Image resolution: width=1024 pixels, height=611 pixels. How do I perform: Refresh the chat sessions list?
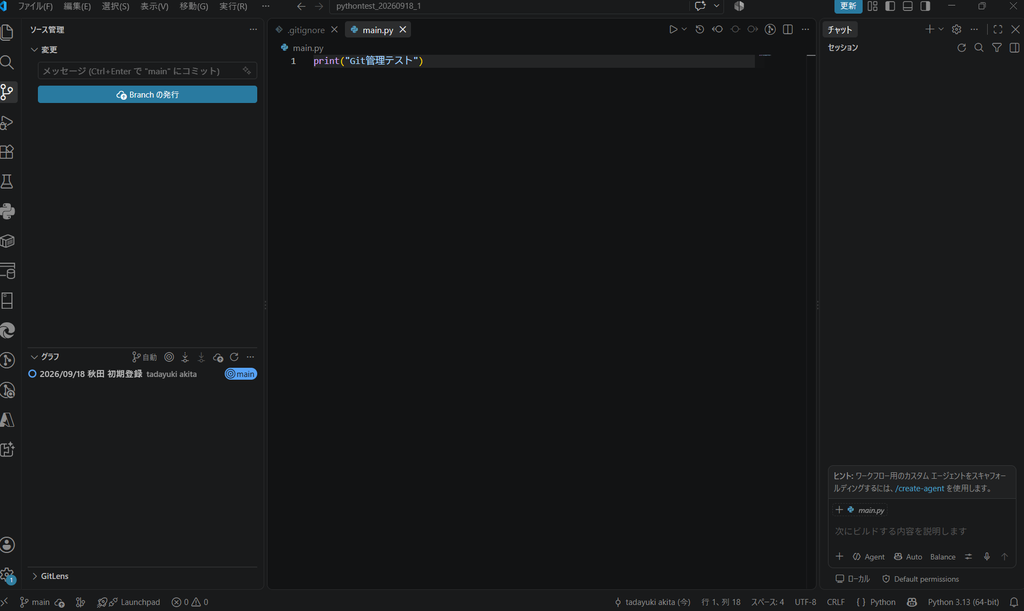point(961,48)
